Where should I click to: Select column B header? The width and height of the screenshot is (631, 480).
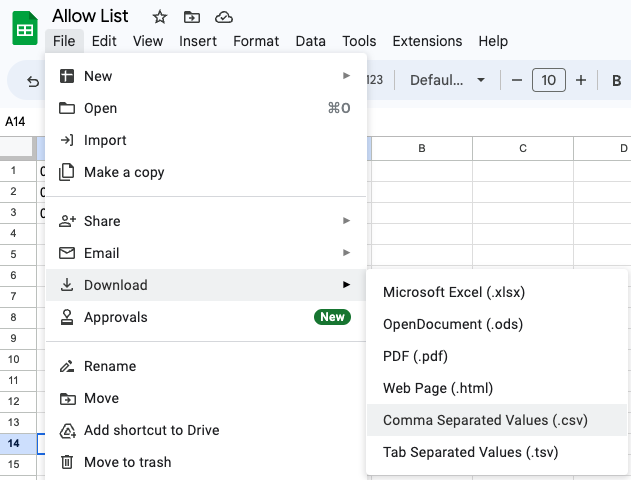point(422,148)
